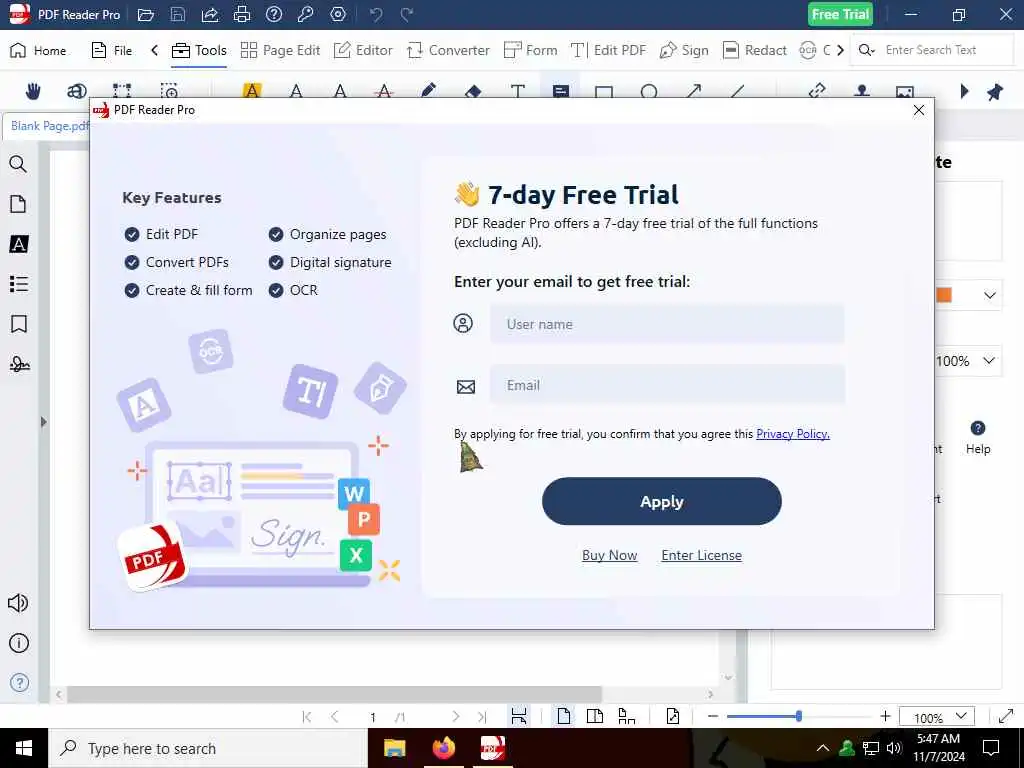Open the Outline list panel in sidebar
The image size is (1024, 768).
[18, 284]
